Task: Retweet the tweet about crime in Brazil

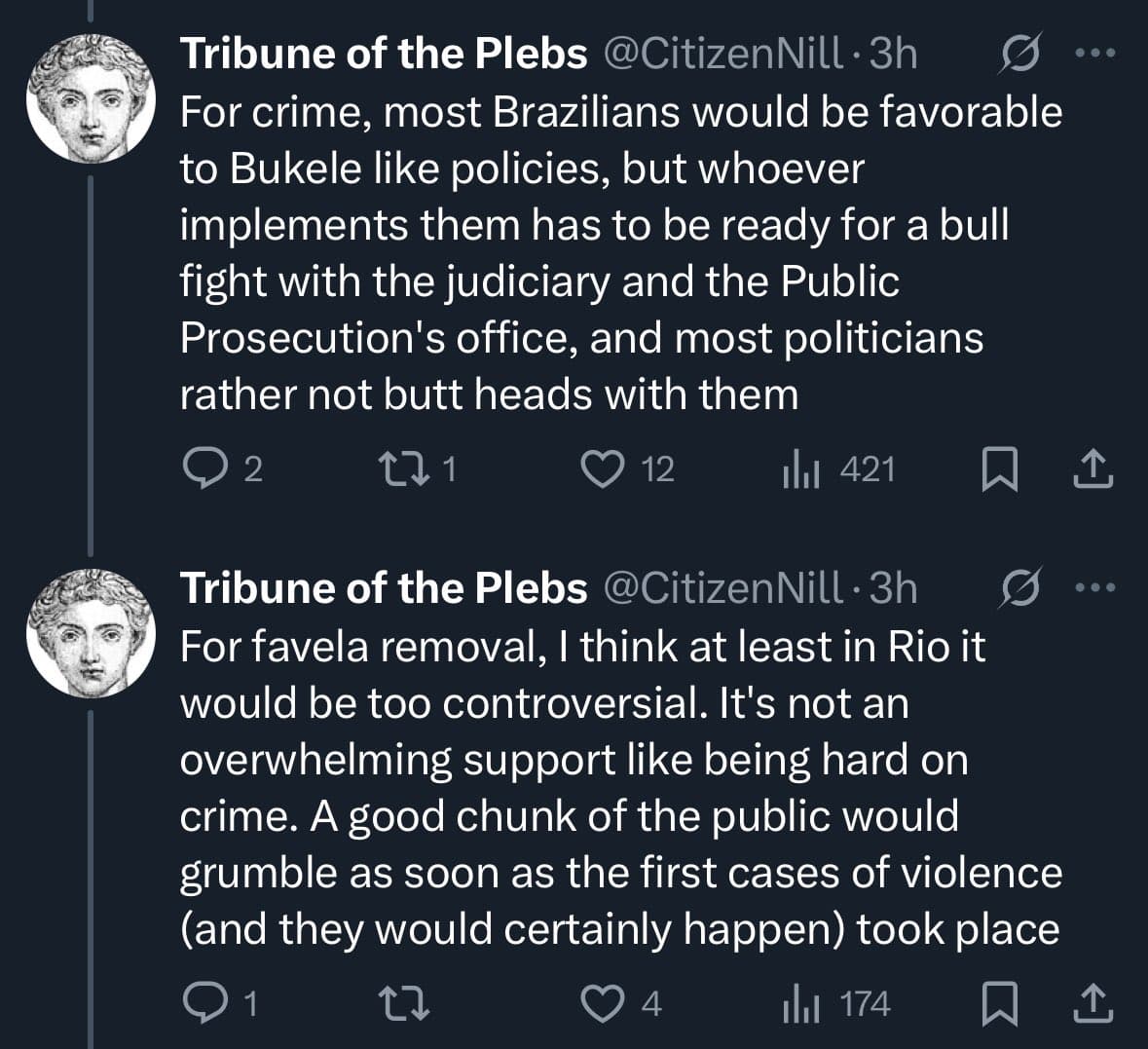Action: [x=402, y=470]
